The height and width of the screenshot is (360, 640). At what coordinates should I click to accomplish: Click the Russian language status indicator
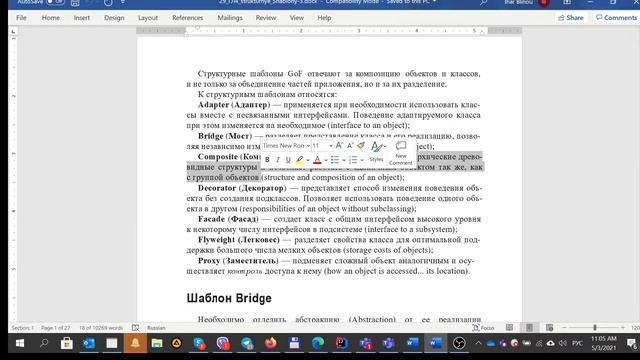click(x=156, y=328)
